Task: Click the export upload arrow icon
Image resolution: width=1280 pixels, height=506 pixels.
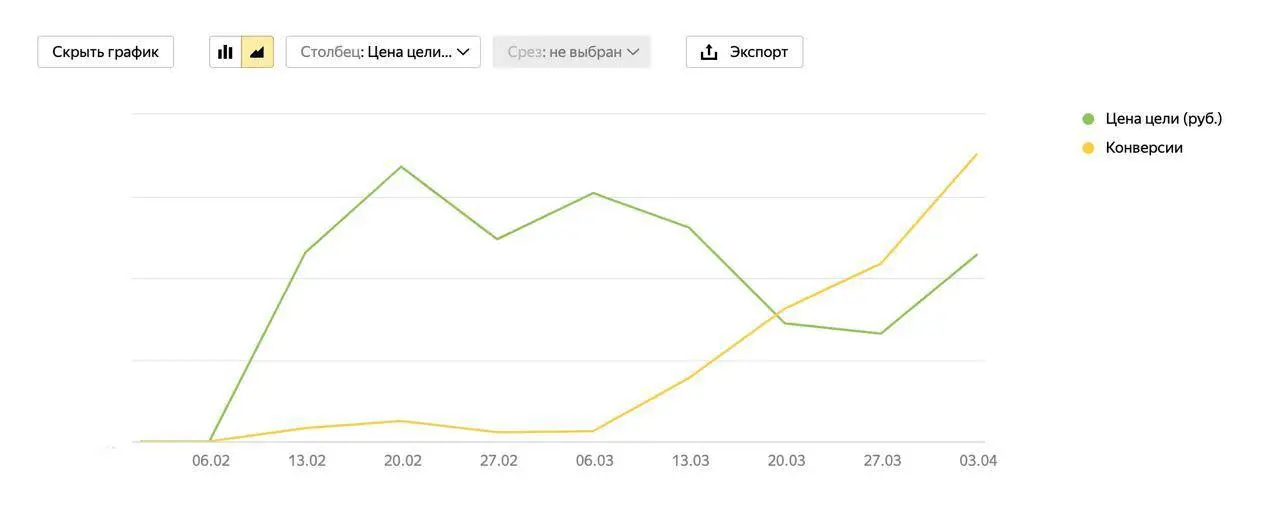Action: [x=709, y=52]
